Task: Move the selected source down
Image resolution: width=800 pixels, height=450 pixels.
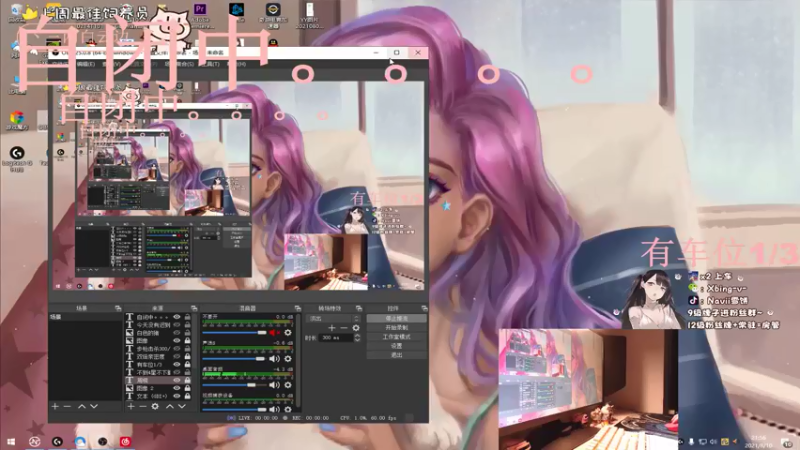Action: [182, 406]
